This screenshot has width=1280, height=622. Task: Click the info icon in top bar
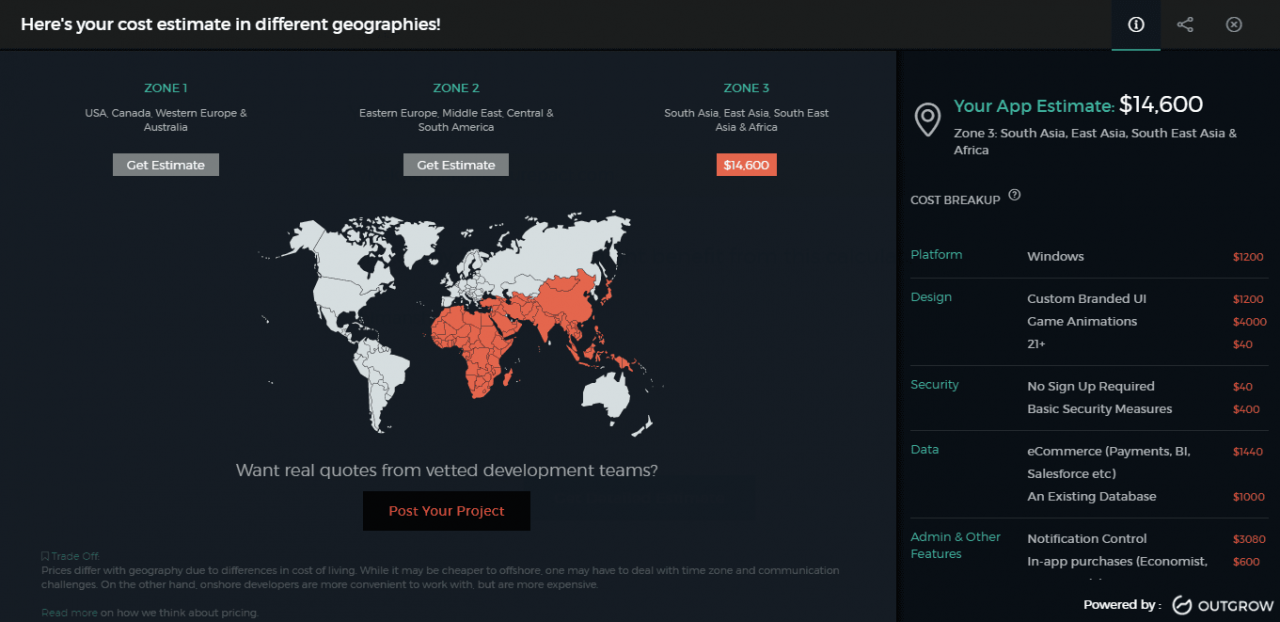(x=1136, y=25)
